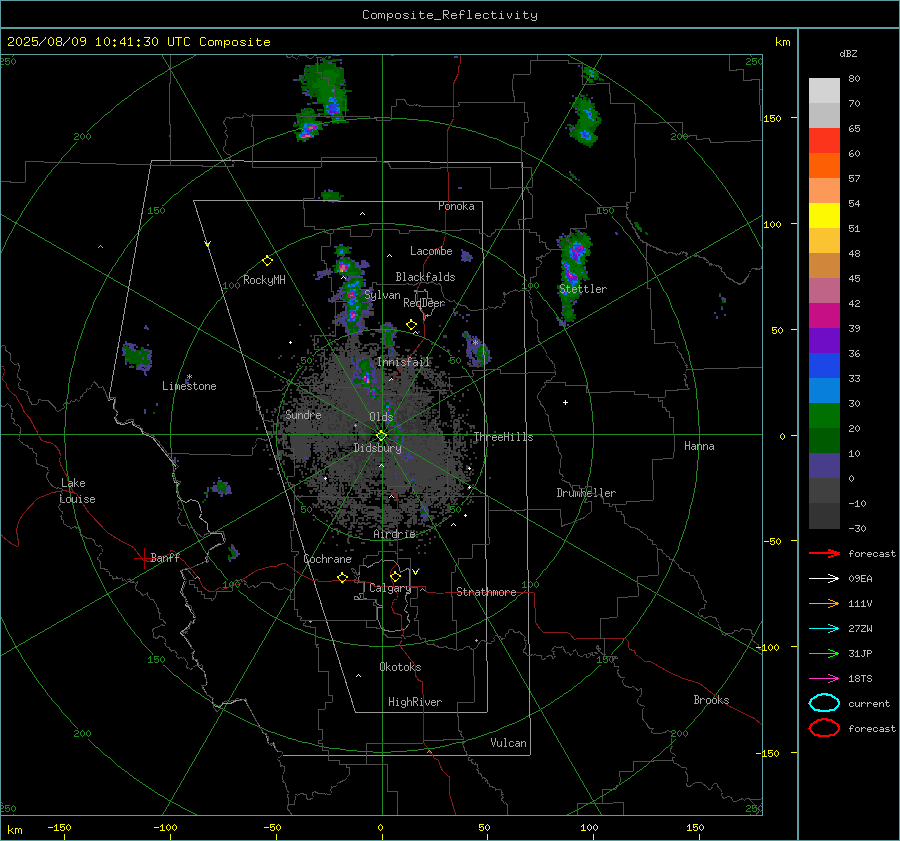Click the Sylvan city label
Screen dimensions: 900x841
pyautogui.click(x=382, y=295)
